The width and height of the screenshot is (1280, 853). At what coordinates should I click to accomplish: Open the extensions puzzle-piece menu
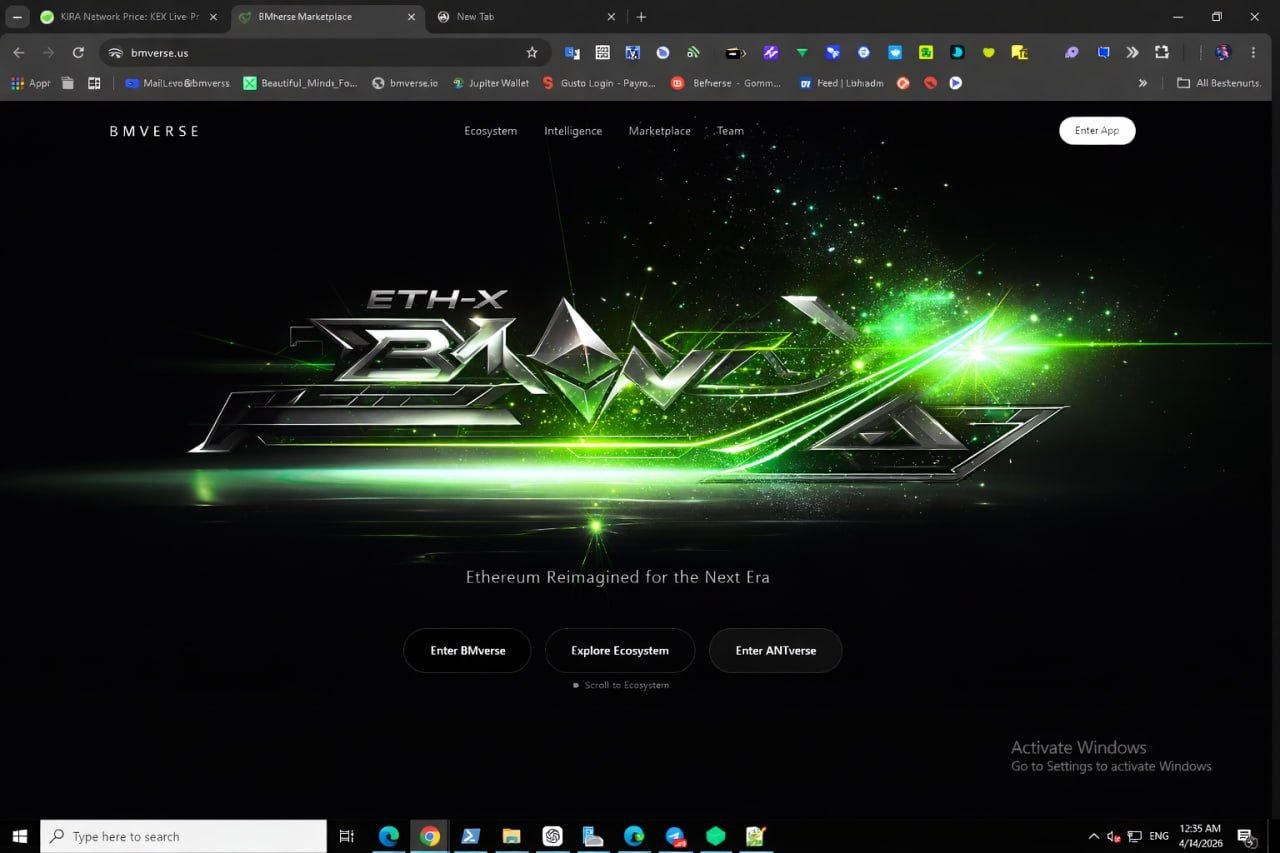(x=1162, y=53)
